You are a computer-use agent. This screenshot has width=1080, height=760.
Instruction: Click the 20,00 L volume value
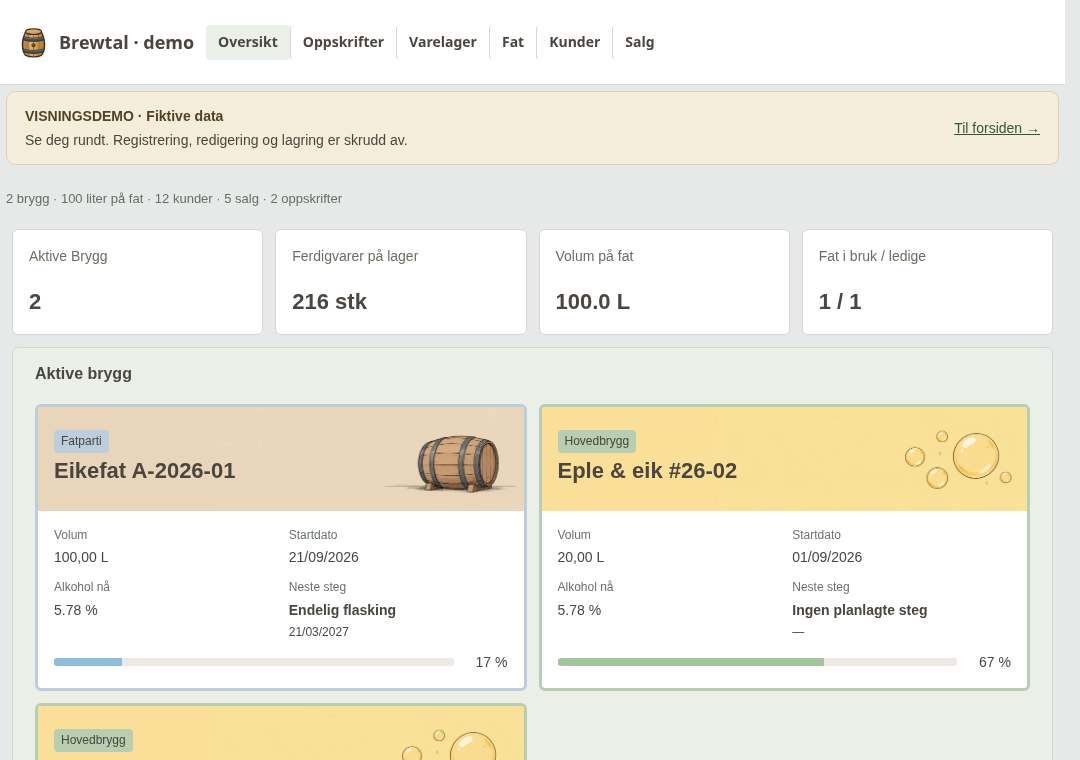[580, 557]
